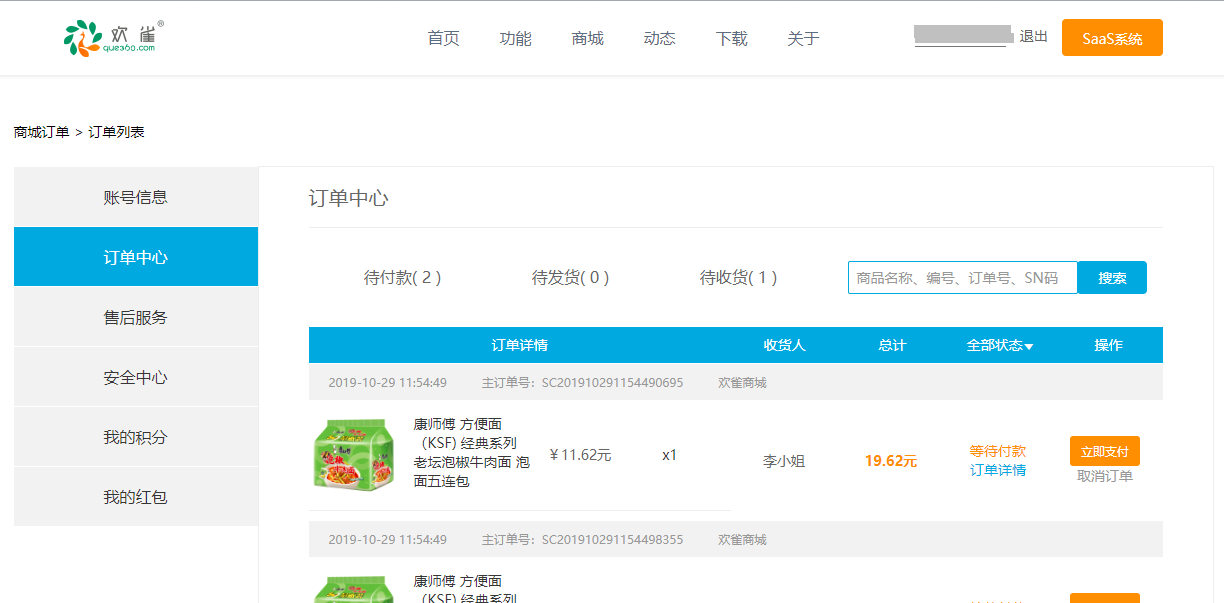This screenshot has width=1224, height=603.
Task: Select 动态 in the top navigation
Action: tap(659, 39)
